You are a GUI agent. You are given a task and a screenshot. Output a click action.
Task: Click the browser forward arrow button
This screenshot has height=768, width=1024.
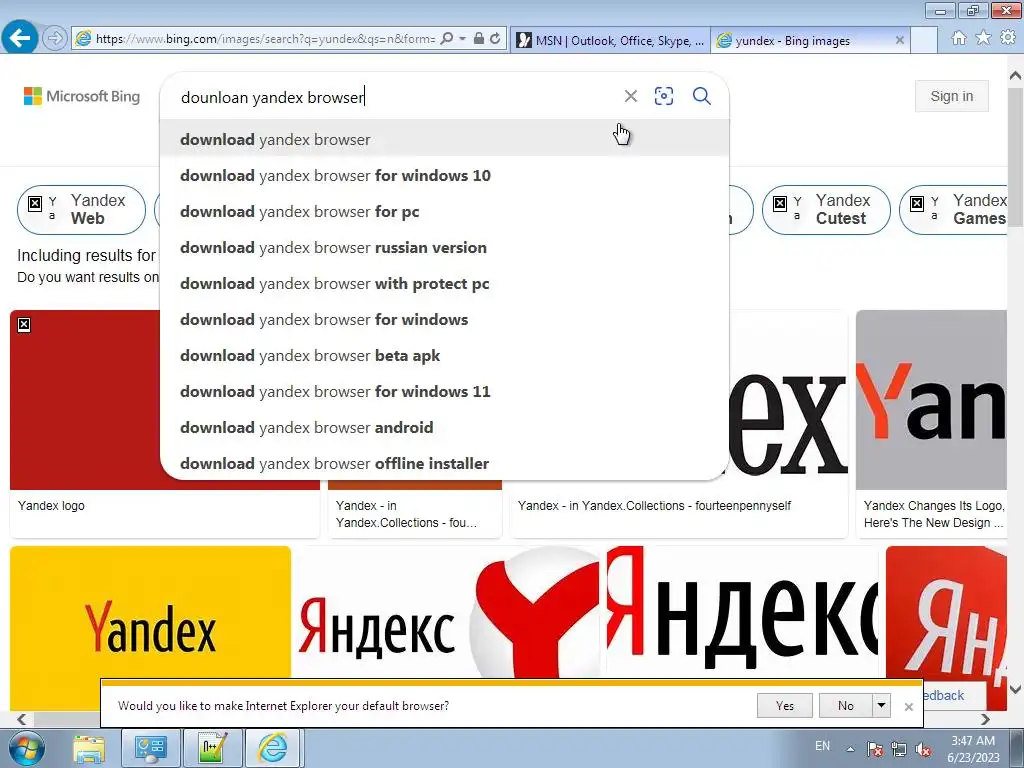[x=55, y=39]
